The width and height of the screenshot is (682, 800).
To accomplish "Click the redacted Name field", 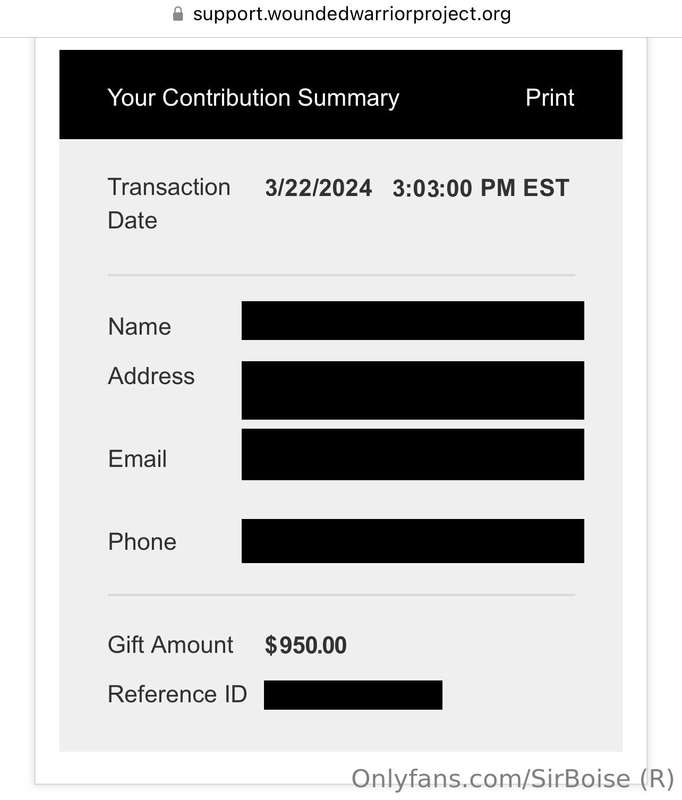I will point(413,320).
